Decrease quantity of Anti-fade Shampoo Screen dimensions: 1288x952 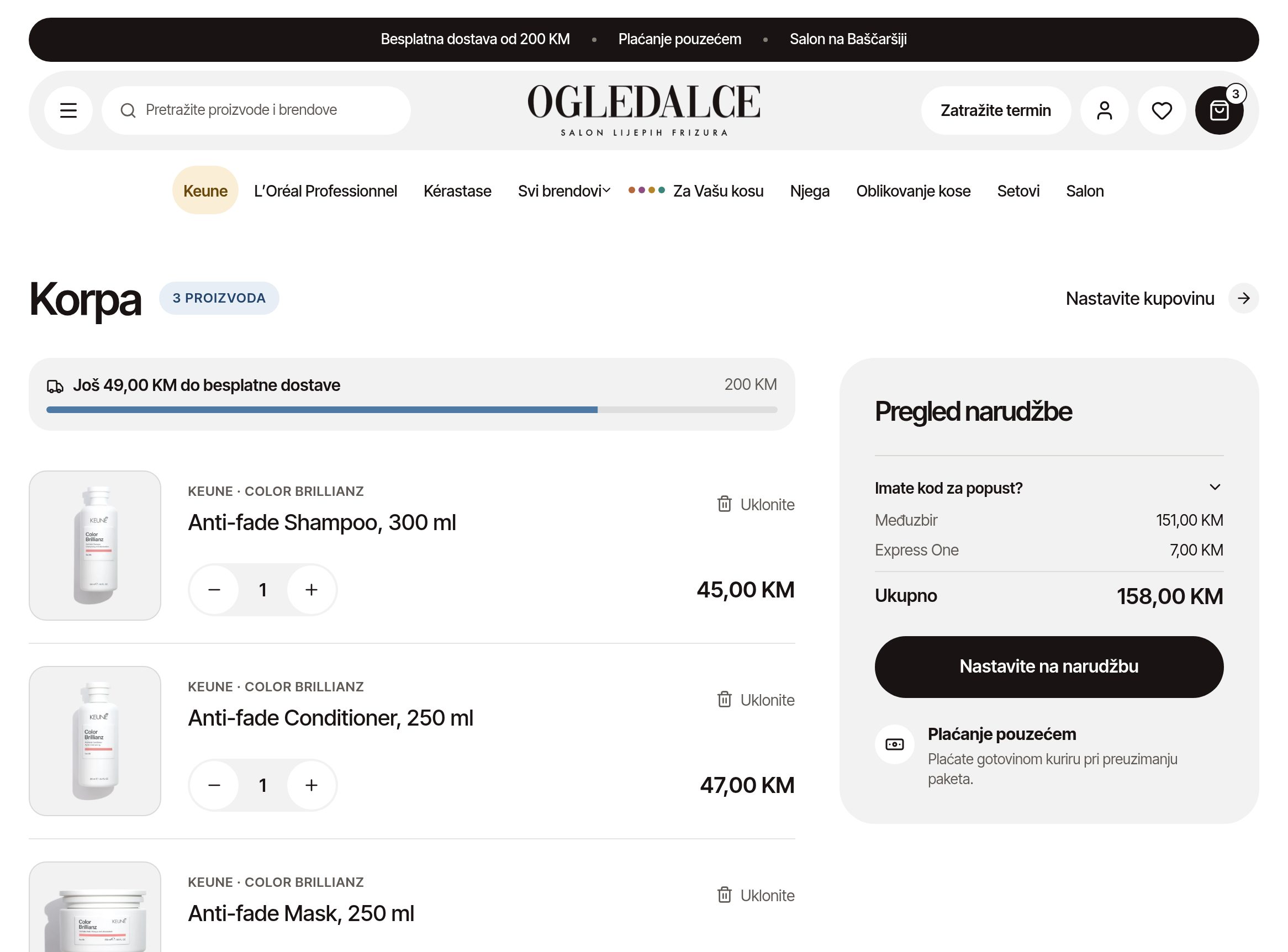click(214, 590)
